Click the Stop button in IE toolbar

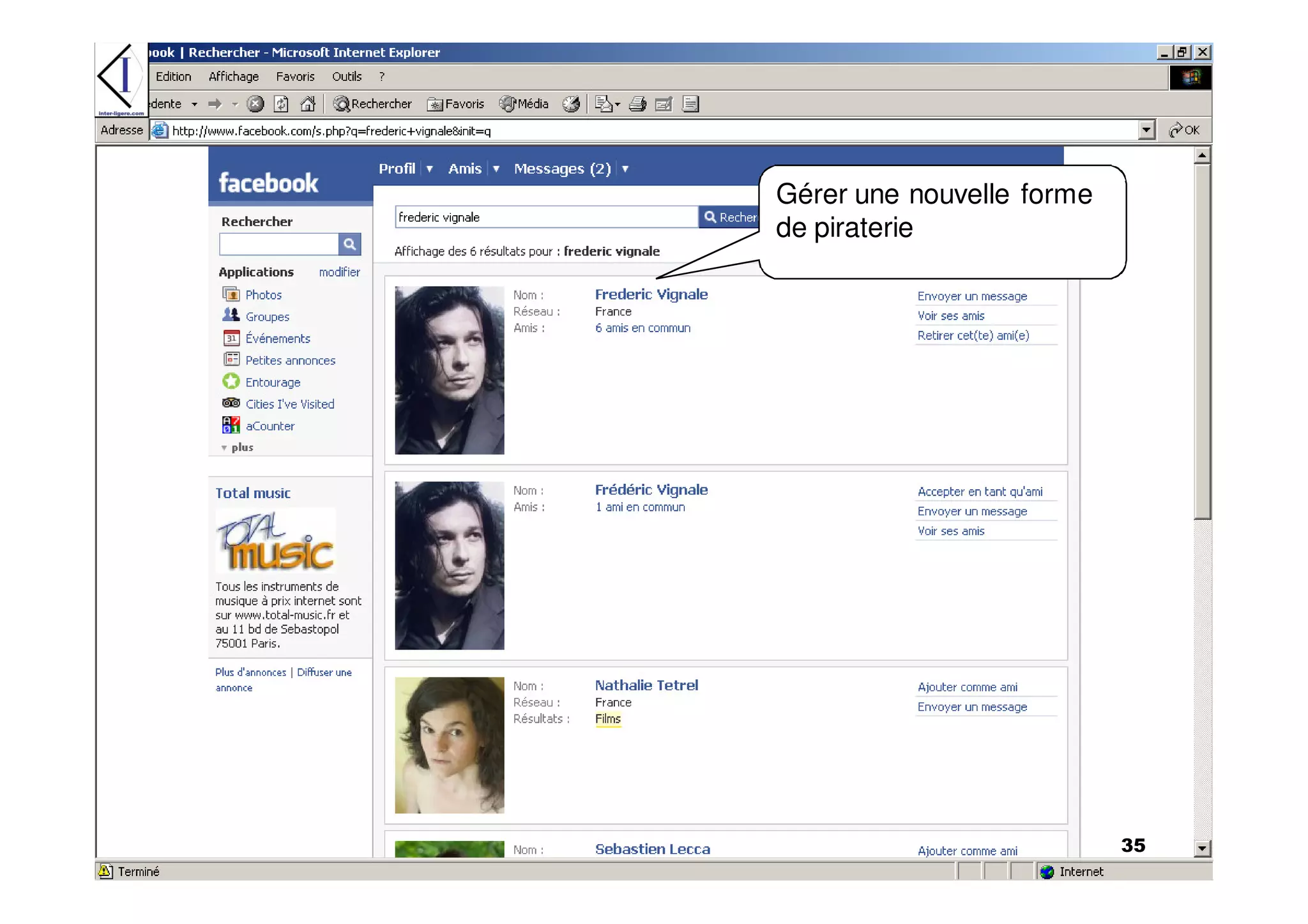tap(255, 104)
